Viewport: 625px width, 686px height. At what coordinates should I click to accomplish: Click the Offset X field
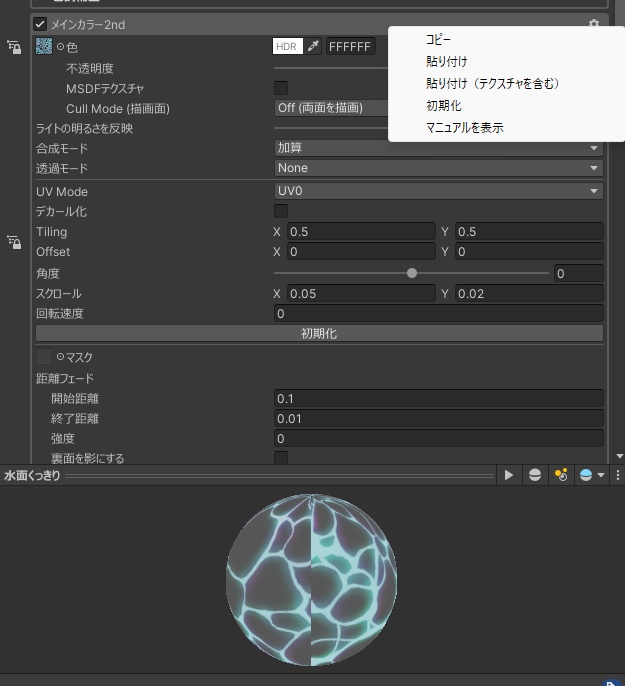tap(361, 251)
